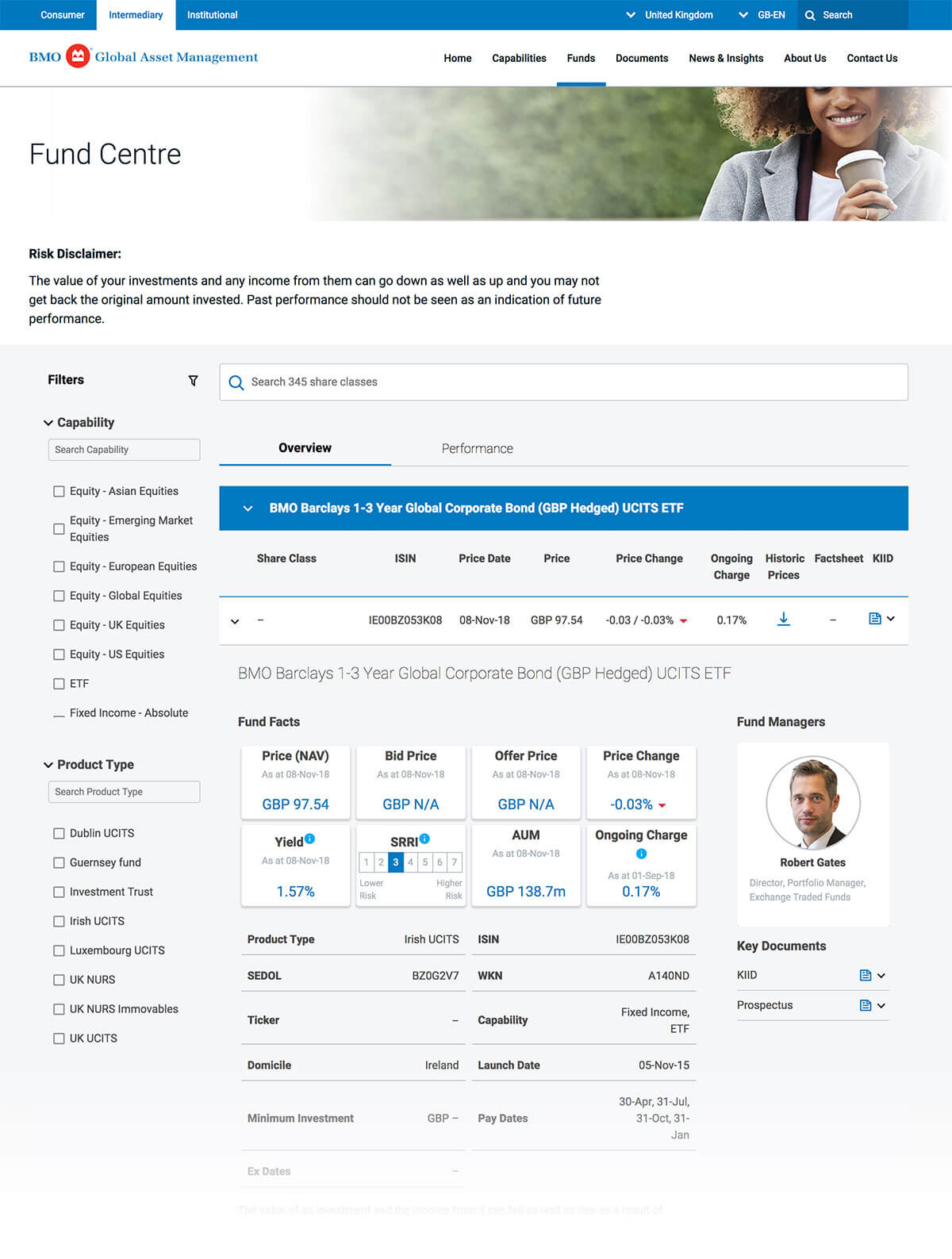952x1259 pixels.
Task: Select the Luxembourg UCITS checkbox
Action: click(x=59, y=950)
